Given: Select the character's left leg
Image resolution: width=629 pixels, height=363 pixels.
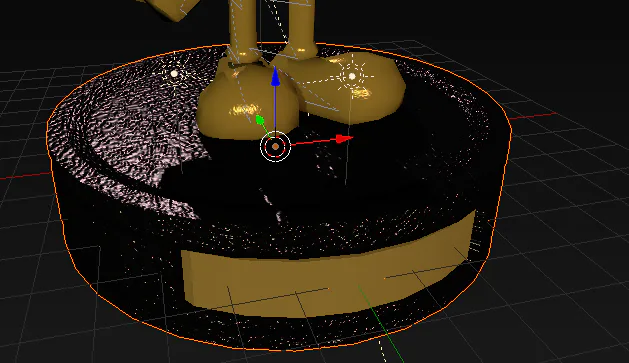Looking at the screenshot, I should (243, 28).
